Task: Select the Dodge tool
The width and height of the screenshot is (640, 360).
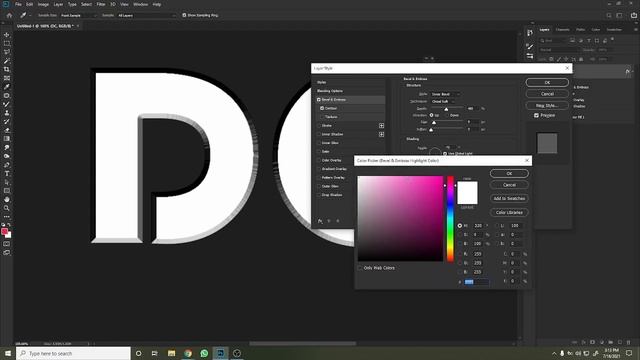Action: 7,156
